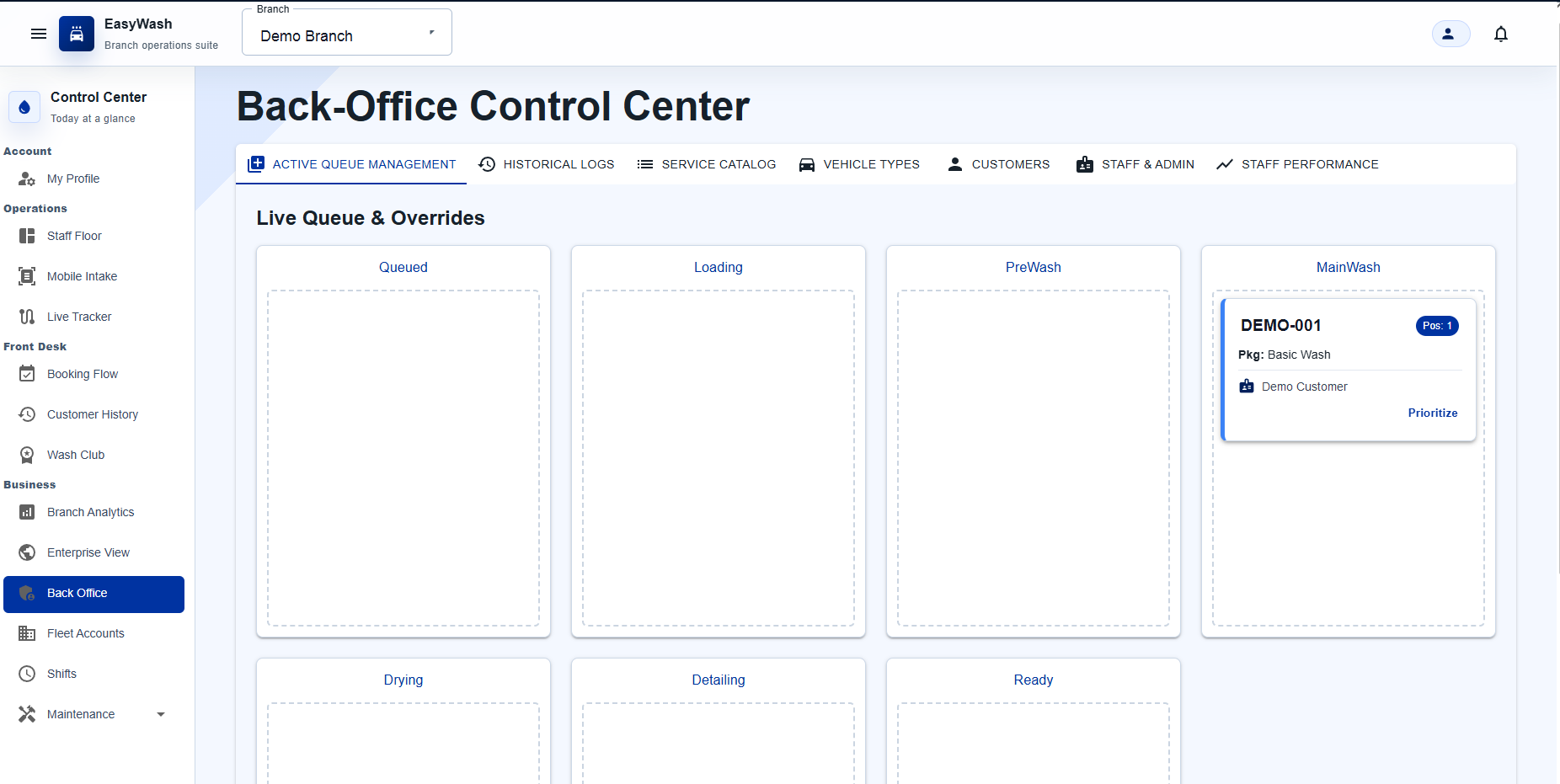
Task: Click the PreWash column header
Action: coord(1034,267)
